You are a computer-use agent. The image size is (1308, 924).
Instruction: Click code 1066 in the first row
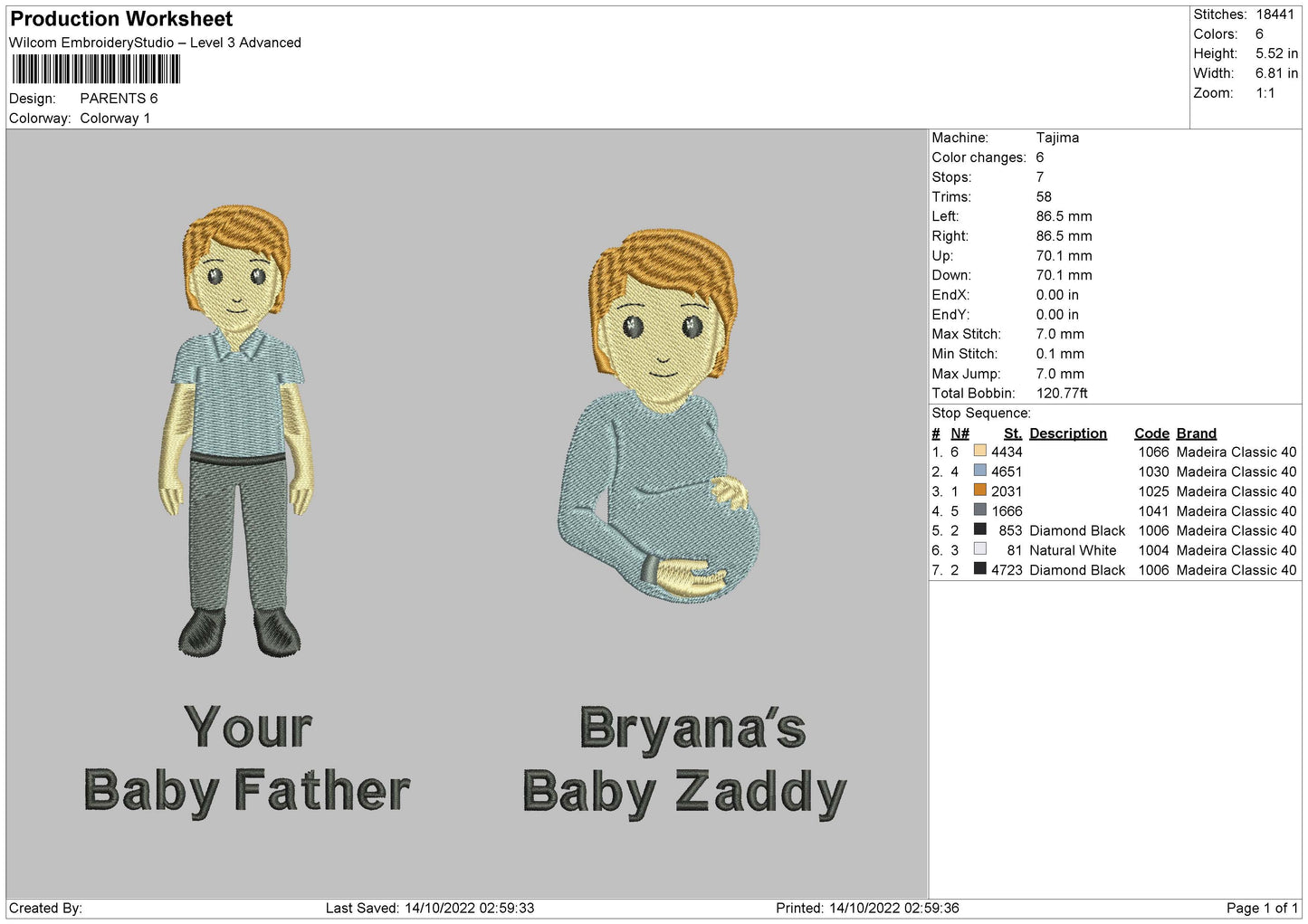(1153, 452)
